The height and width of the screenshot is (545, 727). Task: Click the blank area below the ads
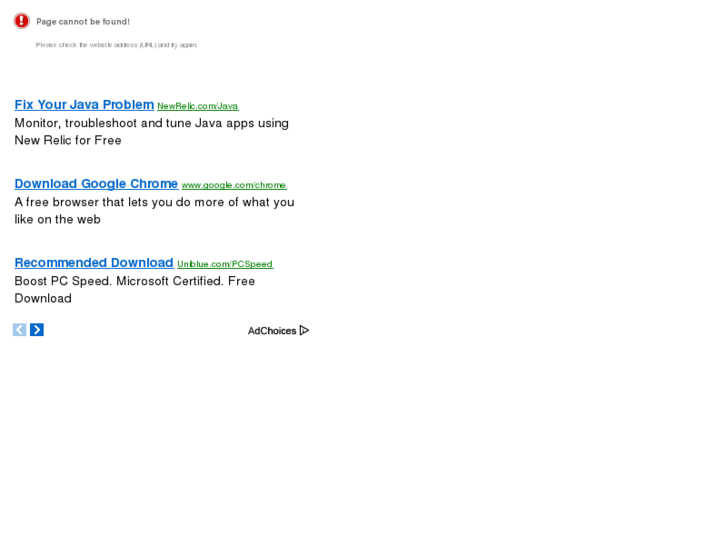pyautogui.click(x=360, y=440)
